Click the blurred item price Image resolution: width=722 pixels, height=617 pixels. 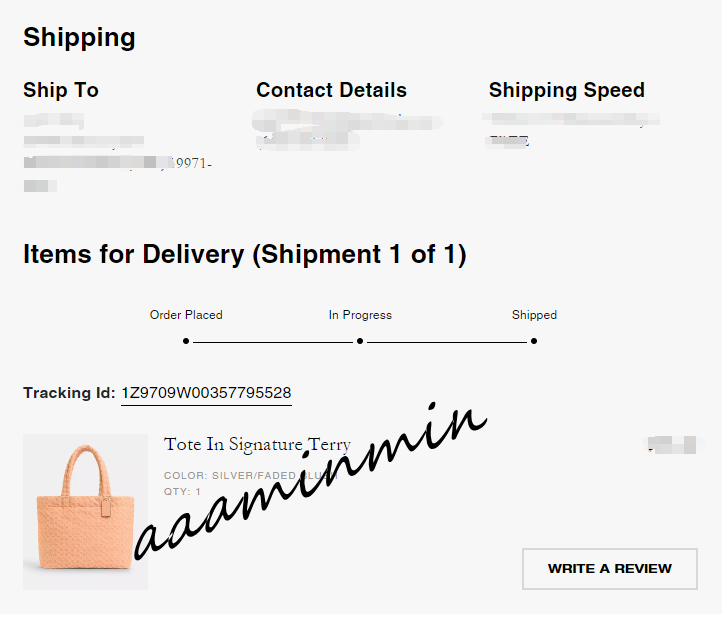[671, 444]
